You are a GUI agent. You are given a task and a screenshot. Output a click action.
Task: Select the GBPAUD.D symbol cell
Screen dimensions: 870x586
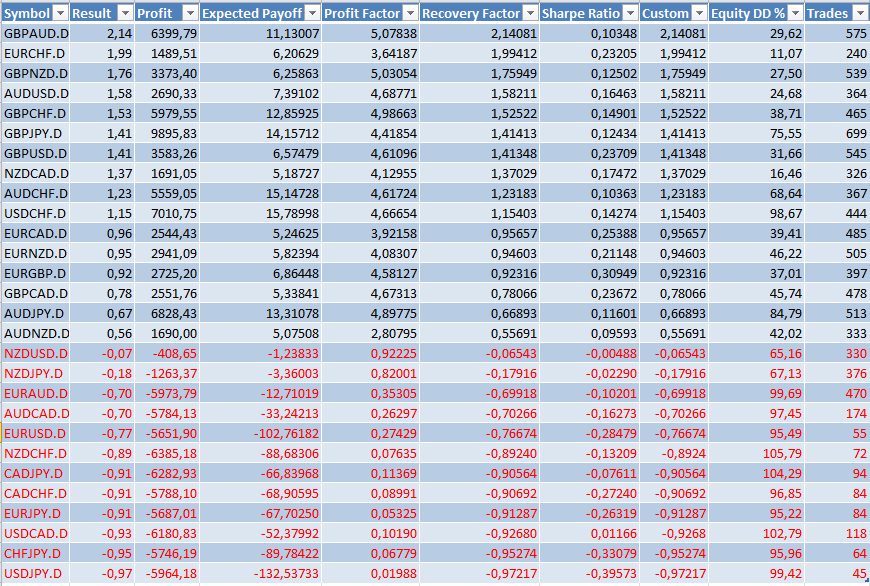[x=35, y=33]
